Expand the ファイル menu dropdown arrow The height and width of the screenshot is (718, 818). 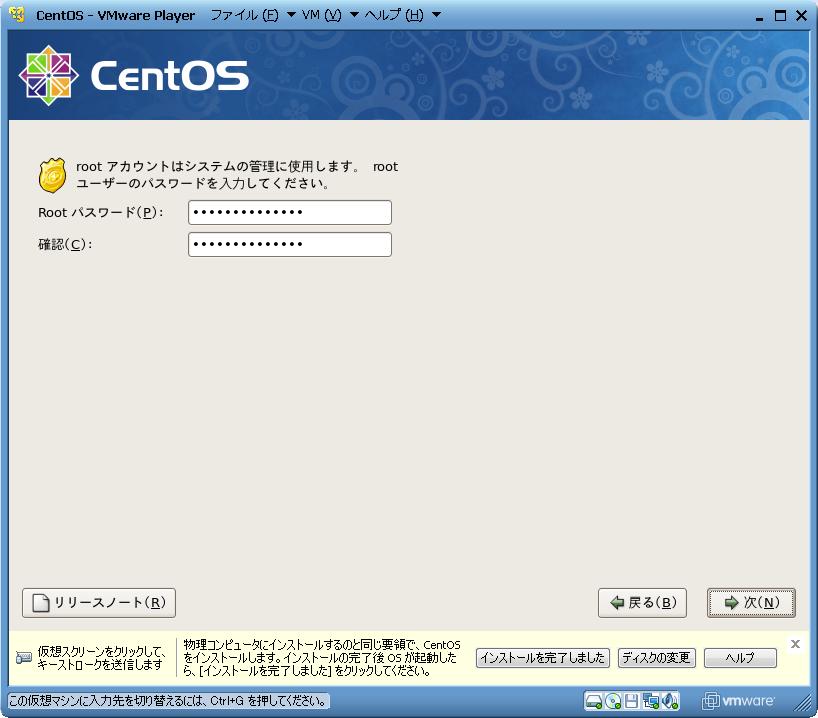click(291, 15)
